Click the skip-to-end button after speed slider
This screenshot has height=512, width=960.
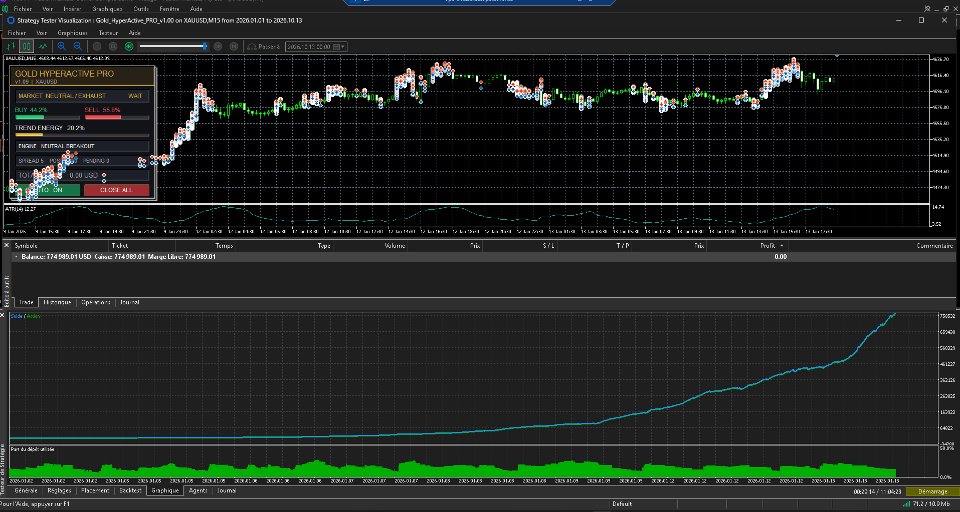tap(234, 47)
